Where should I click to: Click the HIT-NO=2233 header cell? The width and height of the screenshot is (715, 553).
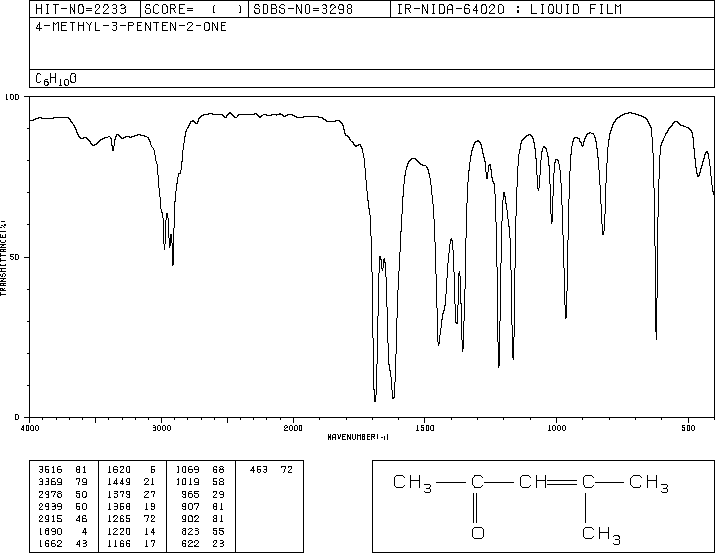point(85,9)
